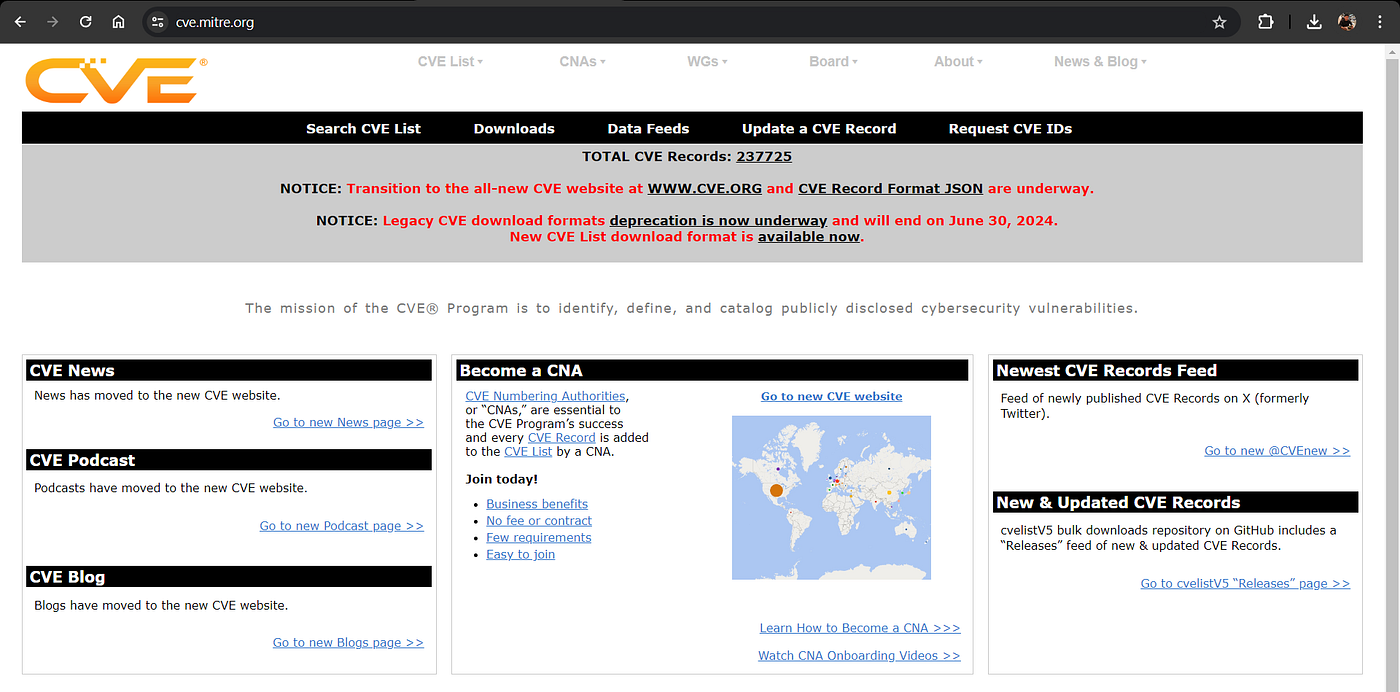Open 'deprecation is now underway' link

coord(718,221)
